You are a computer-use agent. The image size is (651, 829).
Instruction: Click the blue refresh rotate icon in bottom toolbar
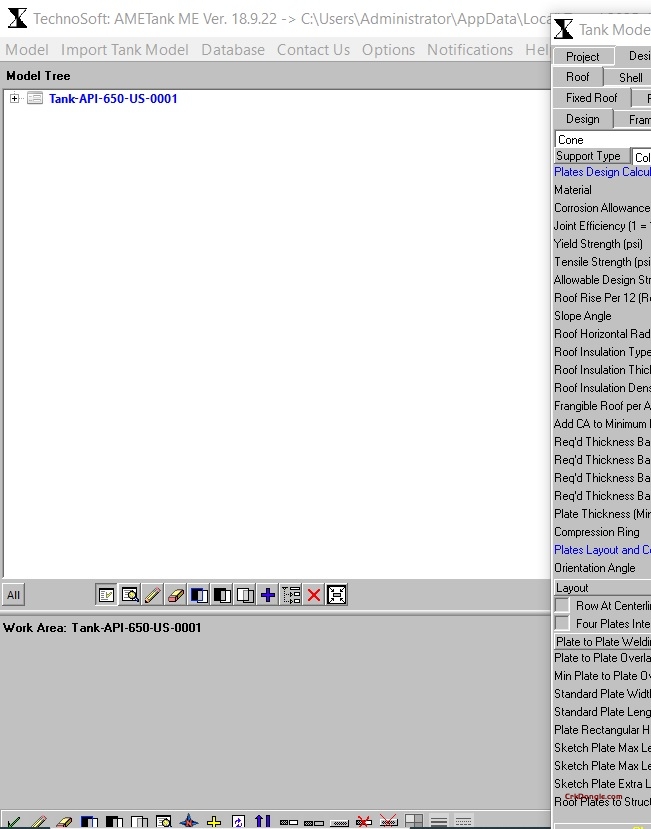point(239,823)
